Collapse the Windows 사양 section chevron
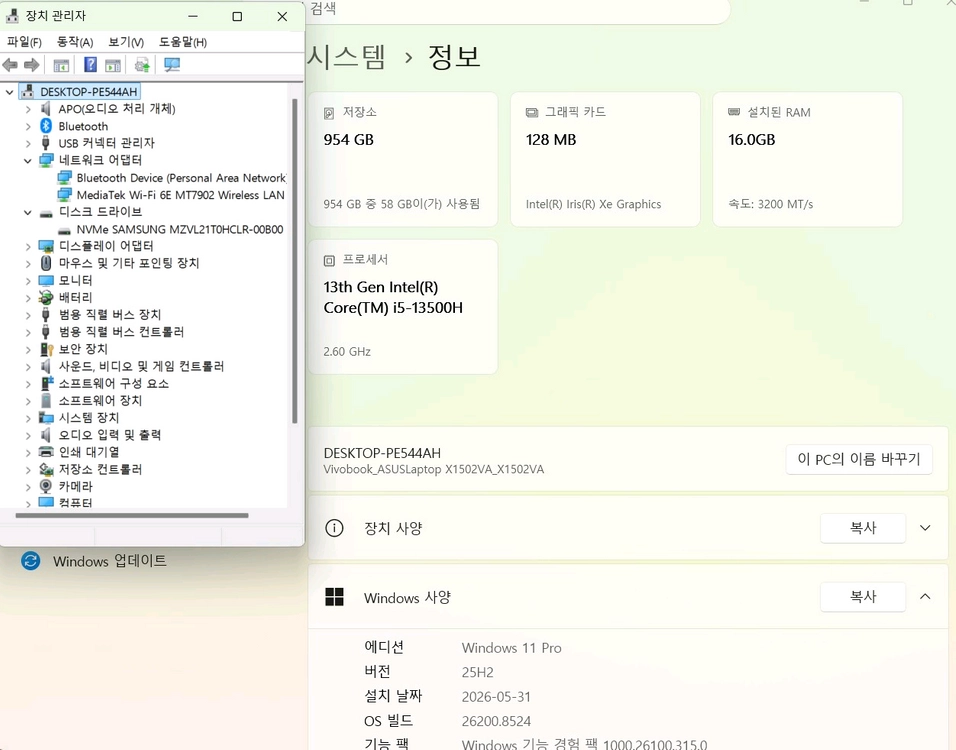The width and height of the screenshot is (956, 750). click(x=925, y=596)
